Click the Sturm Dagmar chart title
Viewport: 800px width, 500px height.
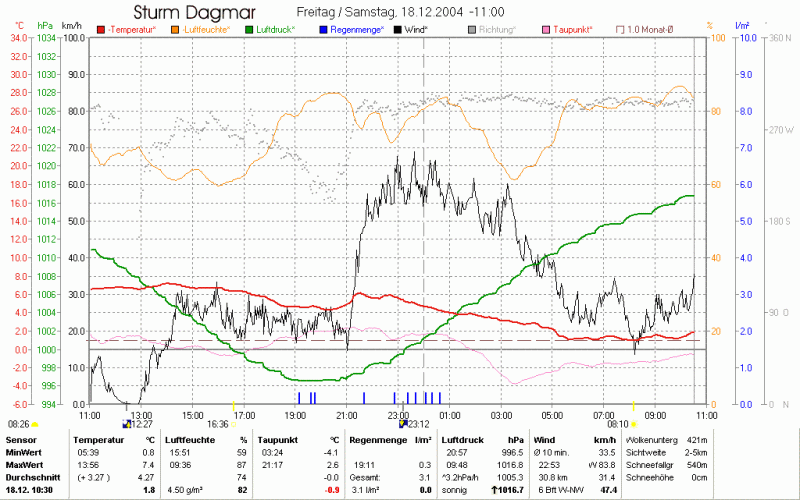click(194, 12)
